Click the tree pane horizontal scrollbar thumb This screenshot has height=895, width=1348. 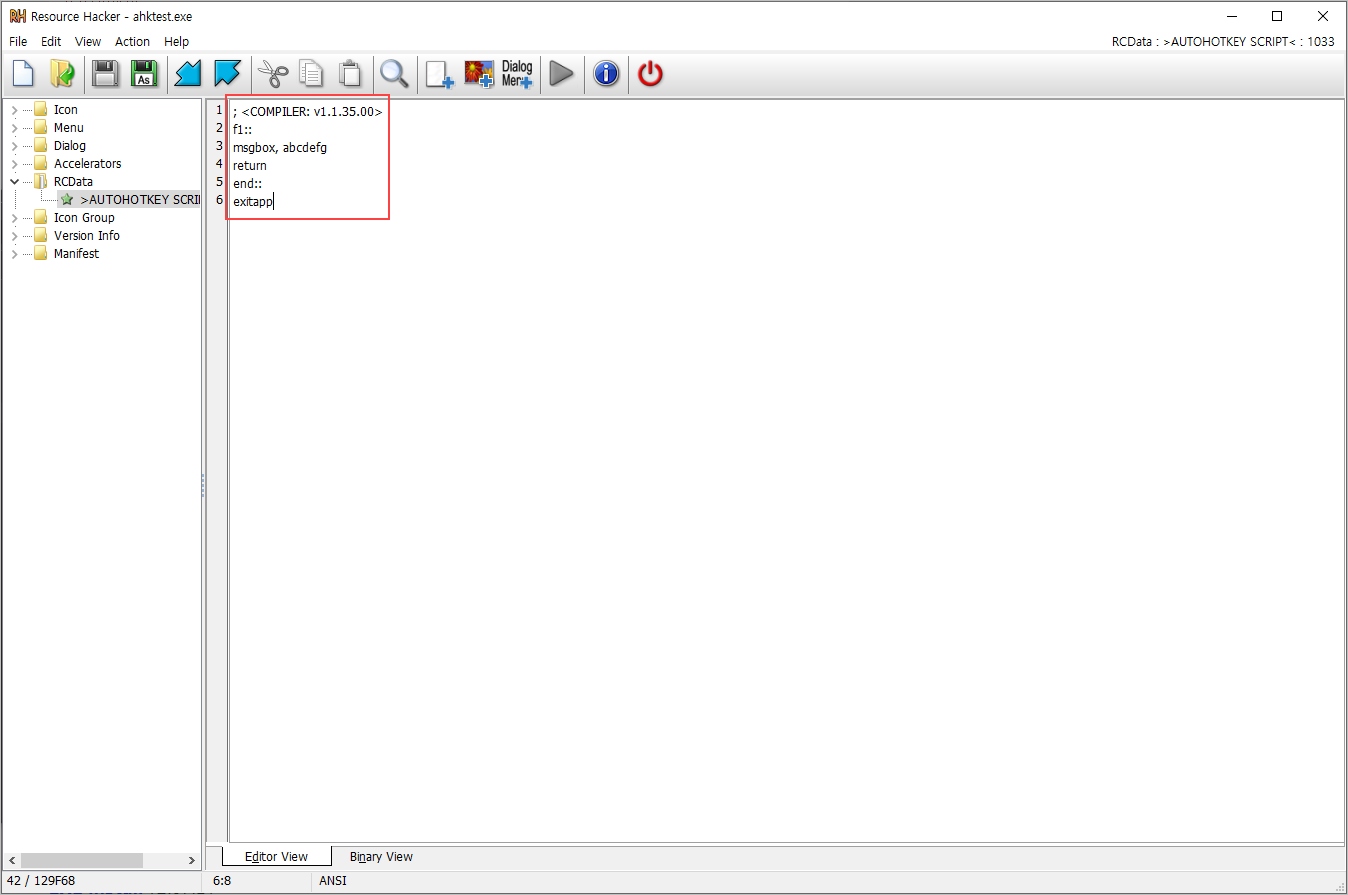click(81, 860)
